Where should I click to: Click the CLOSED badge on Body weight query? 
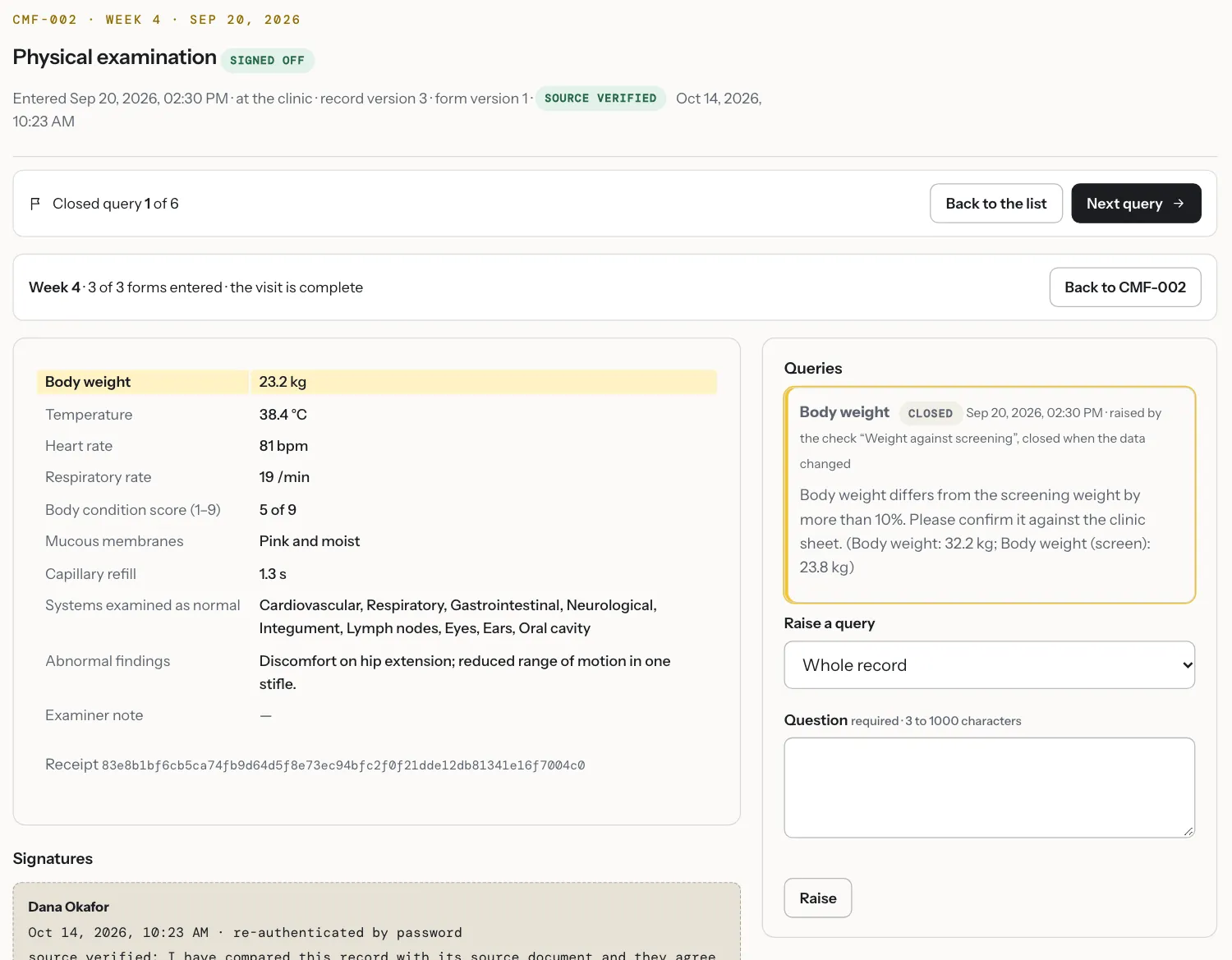931,413
